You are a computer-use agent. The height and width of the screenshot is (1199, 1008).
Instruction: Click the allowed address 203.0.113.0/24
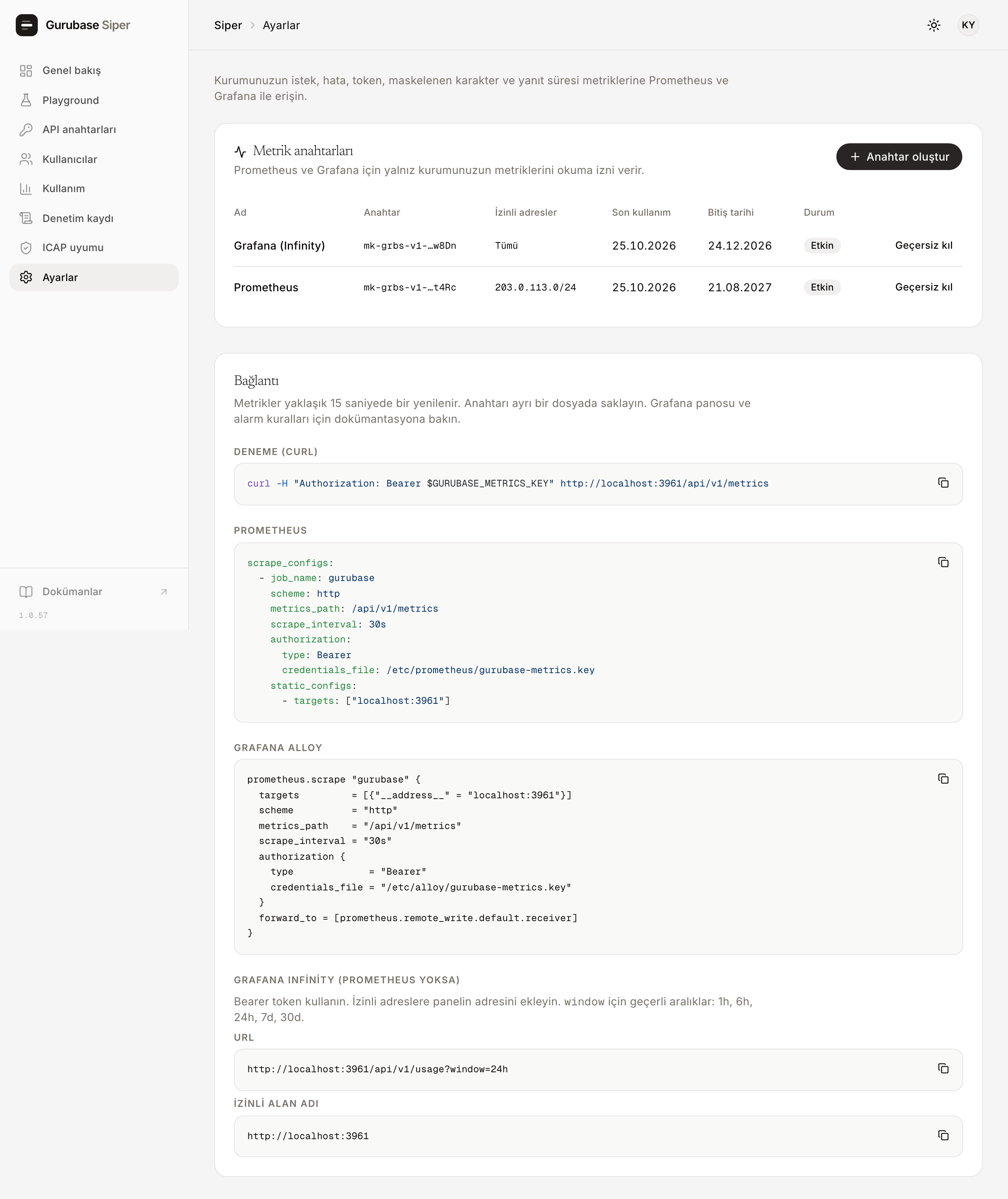[x=535, y=287]
